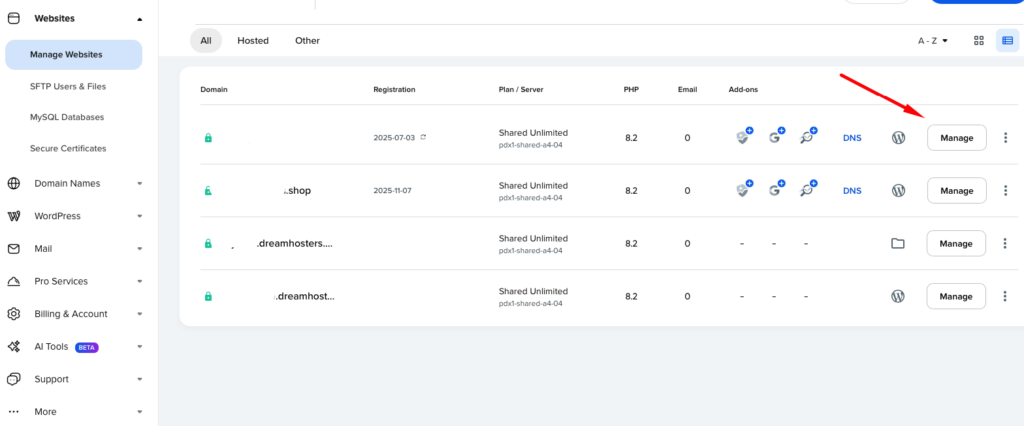The height and width of the screenshot is (426, 1024).
Task: Select the Hosted filter tab
Action: tap(252, 41)
